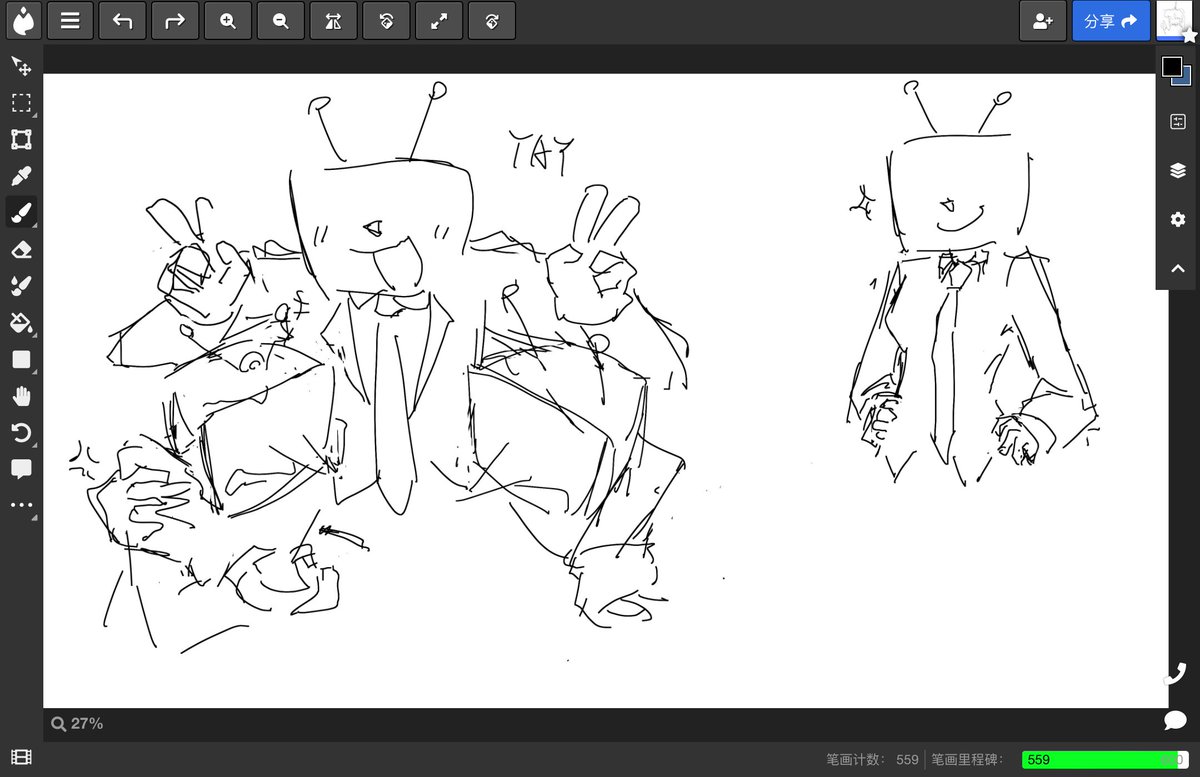
Task: Select the Comment tool
Action: tap(21, 469)
